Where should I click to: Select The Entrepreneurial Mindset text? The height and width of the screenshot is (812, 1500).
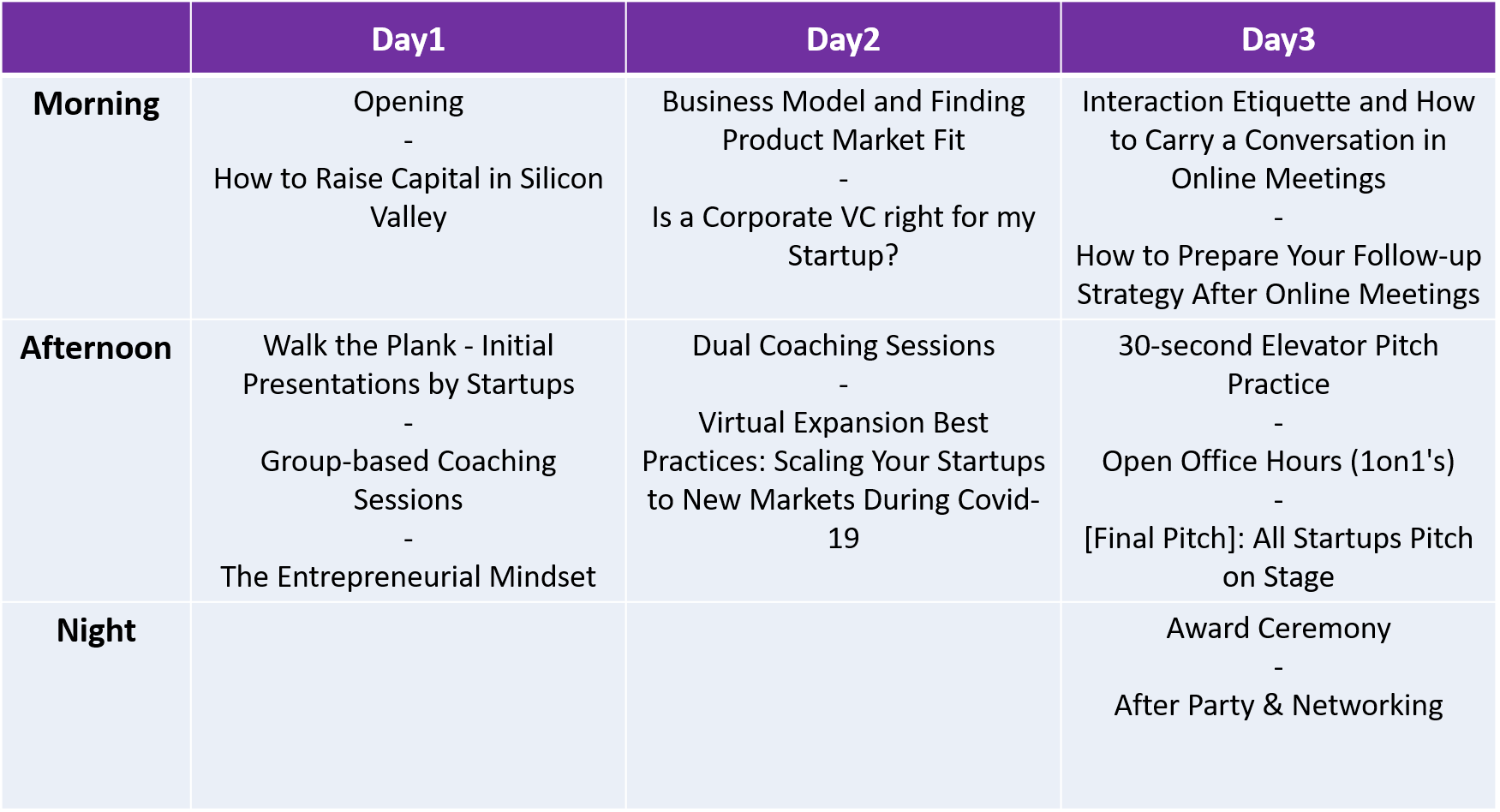point(408,576)
